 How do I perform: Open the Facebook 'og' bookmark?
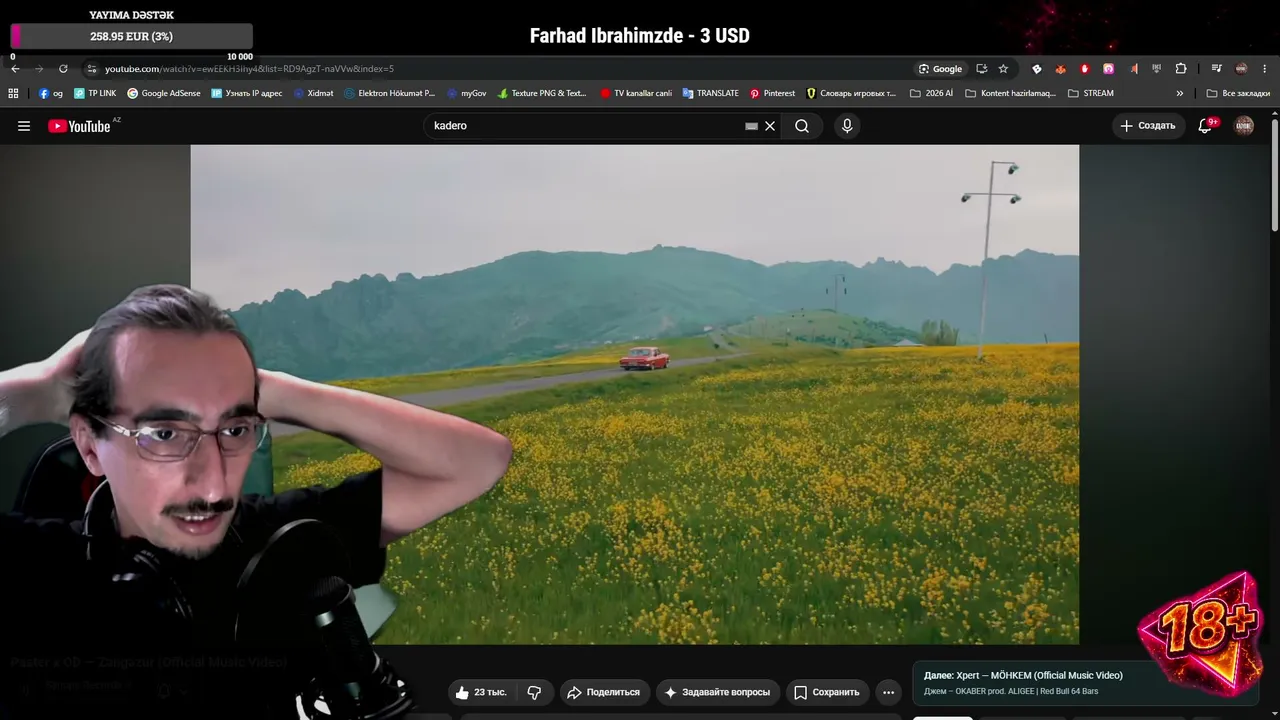pos(51,93)
